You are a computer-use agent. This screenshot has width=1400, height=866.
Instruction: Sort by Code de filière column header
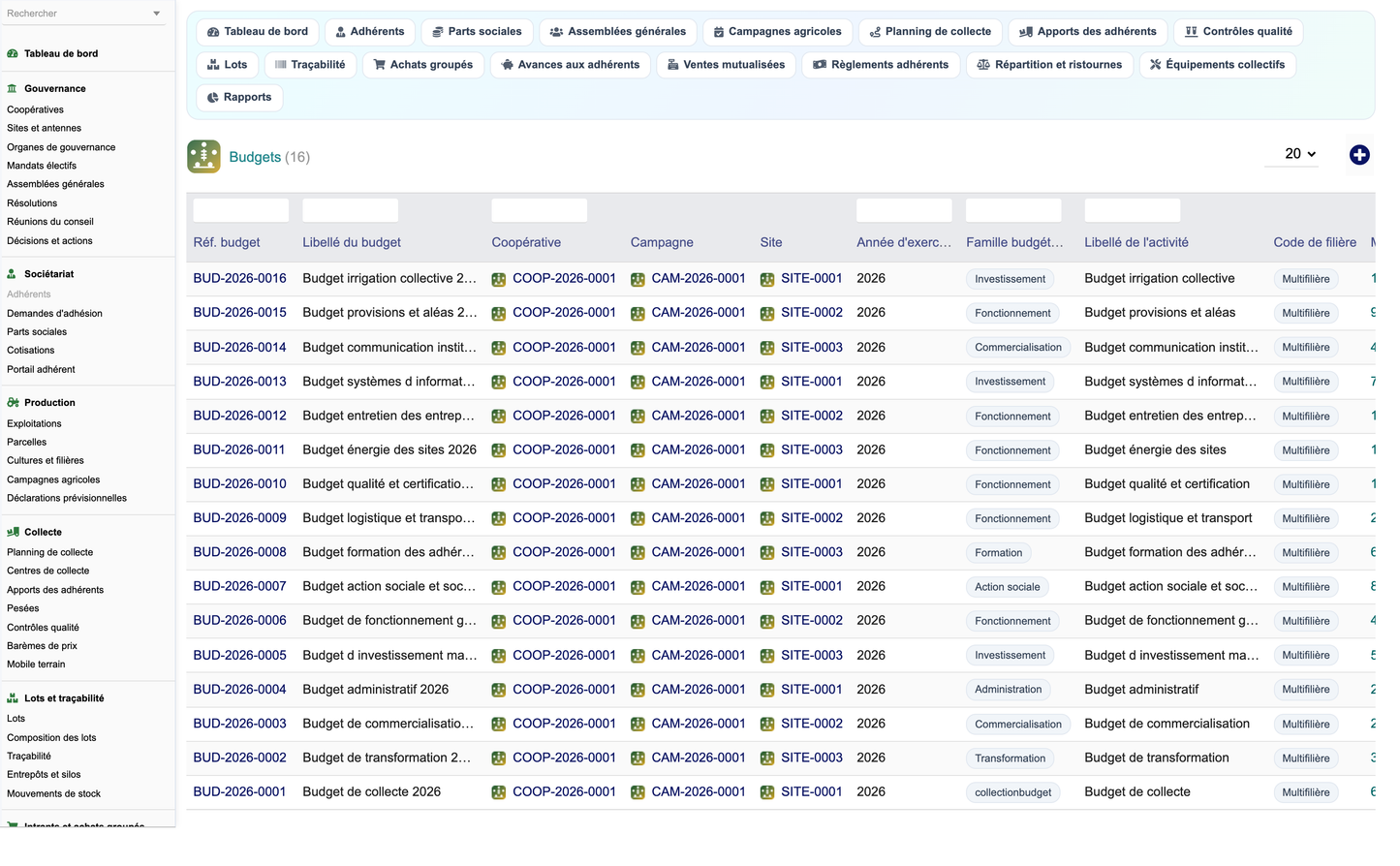pos(1315,243)
